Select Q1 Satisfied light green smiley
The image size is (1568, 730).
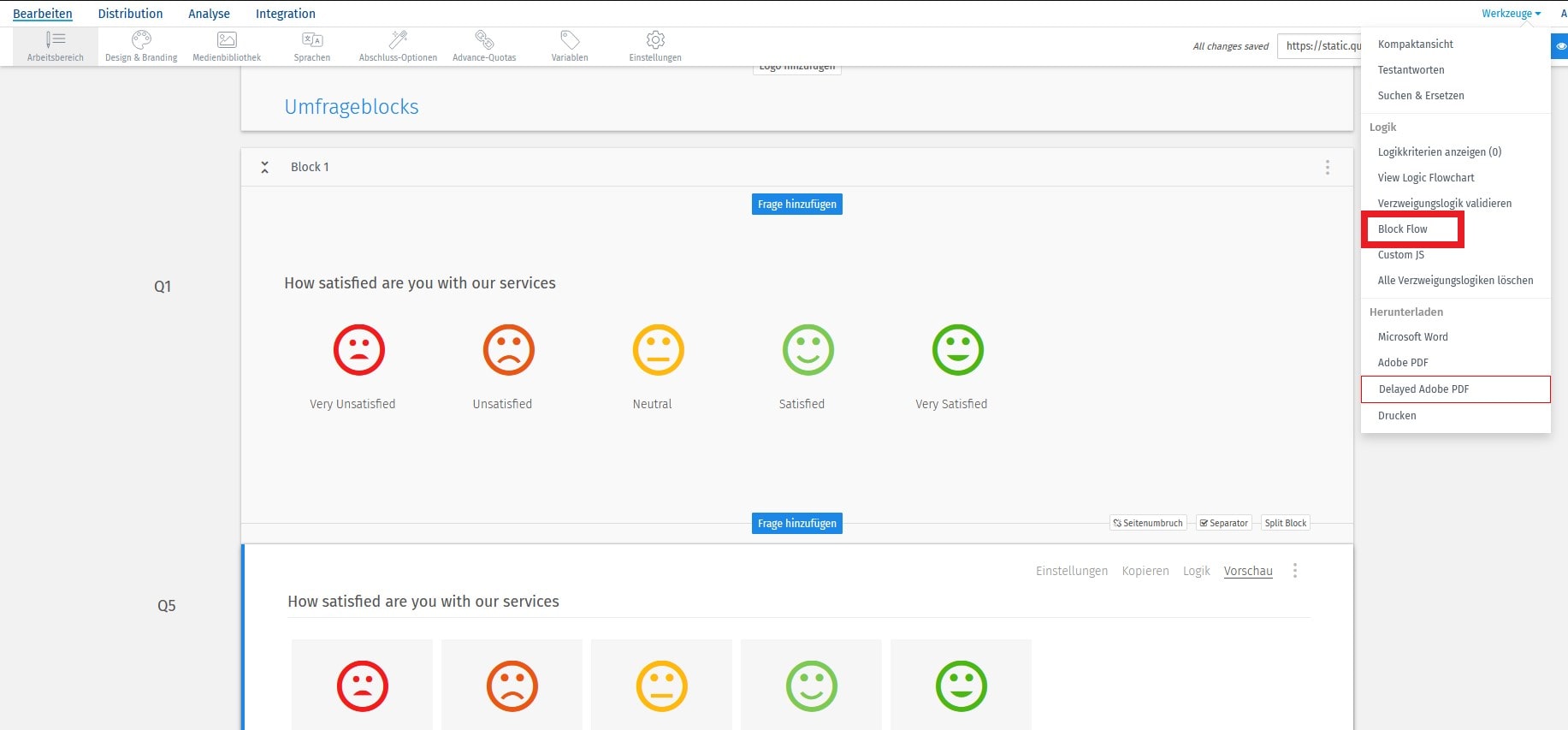click(808, 350)
